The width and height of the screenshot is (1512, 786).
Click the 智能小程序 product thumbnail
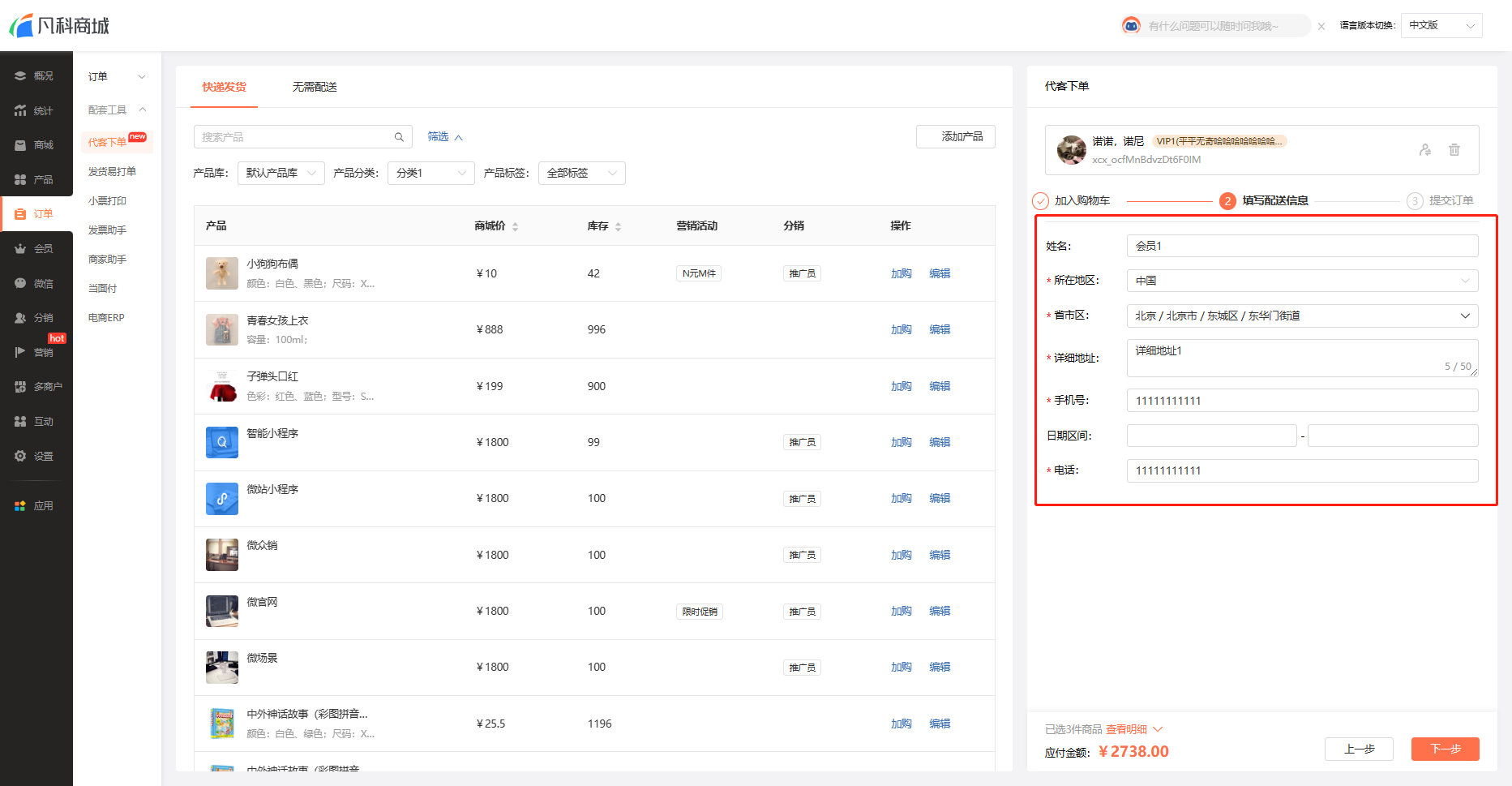click(x=222, y=442)
